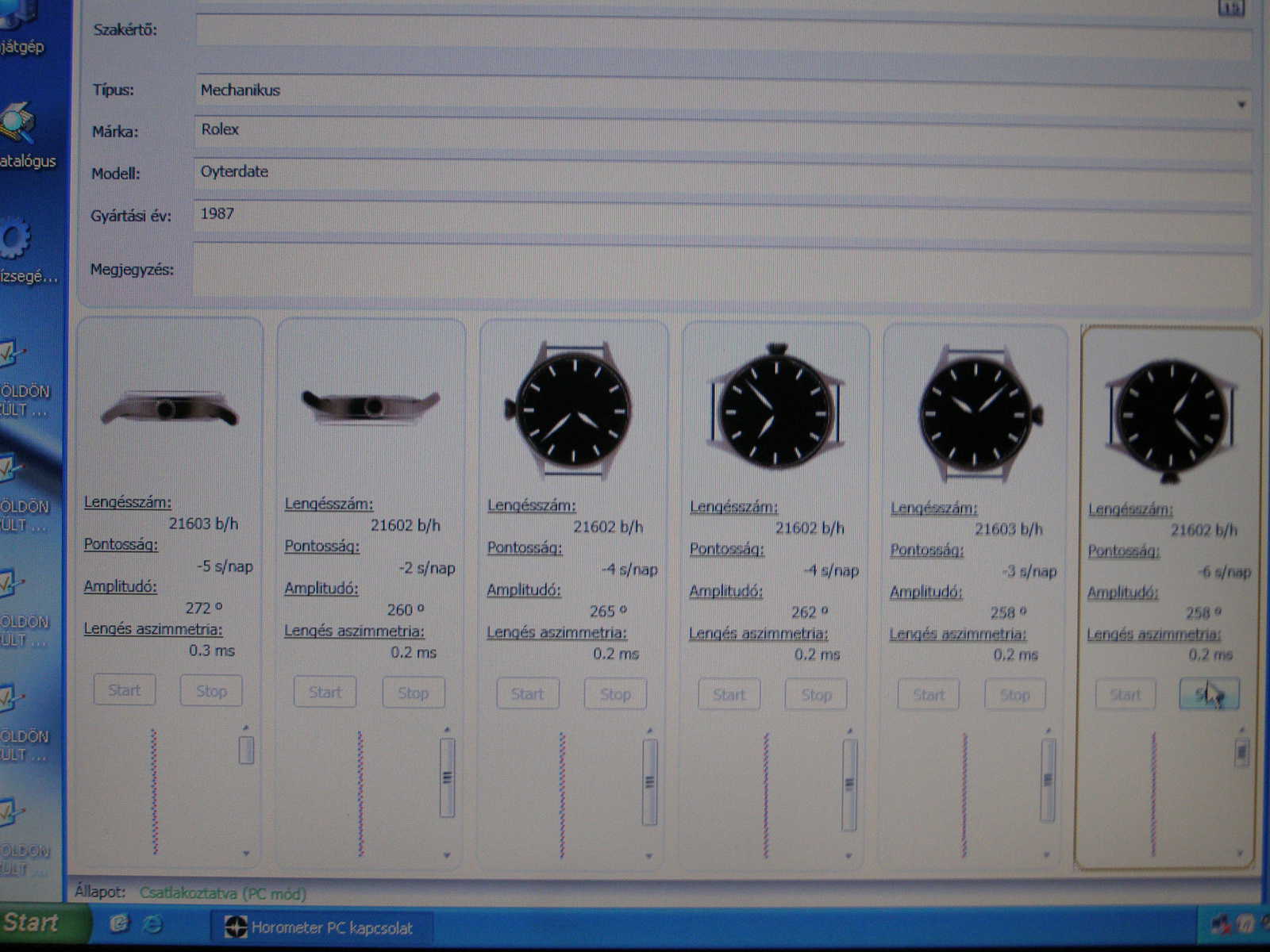The width and height of the screenshot is (1270, 952).
Task: Start measurement in the 260° amplitude panel
Action: coord(325,693)
